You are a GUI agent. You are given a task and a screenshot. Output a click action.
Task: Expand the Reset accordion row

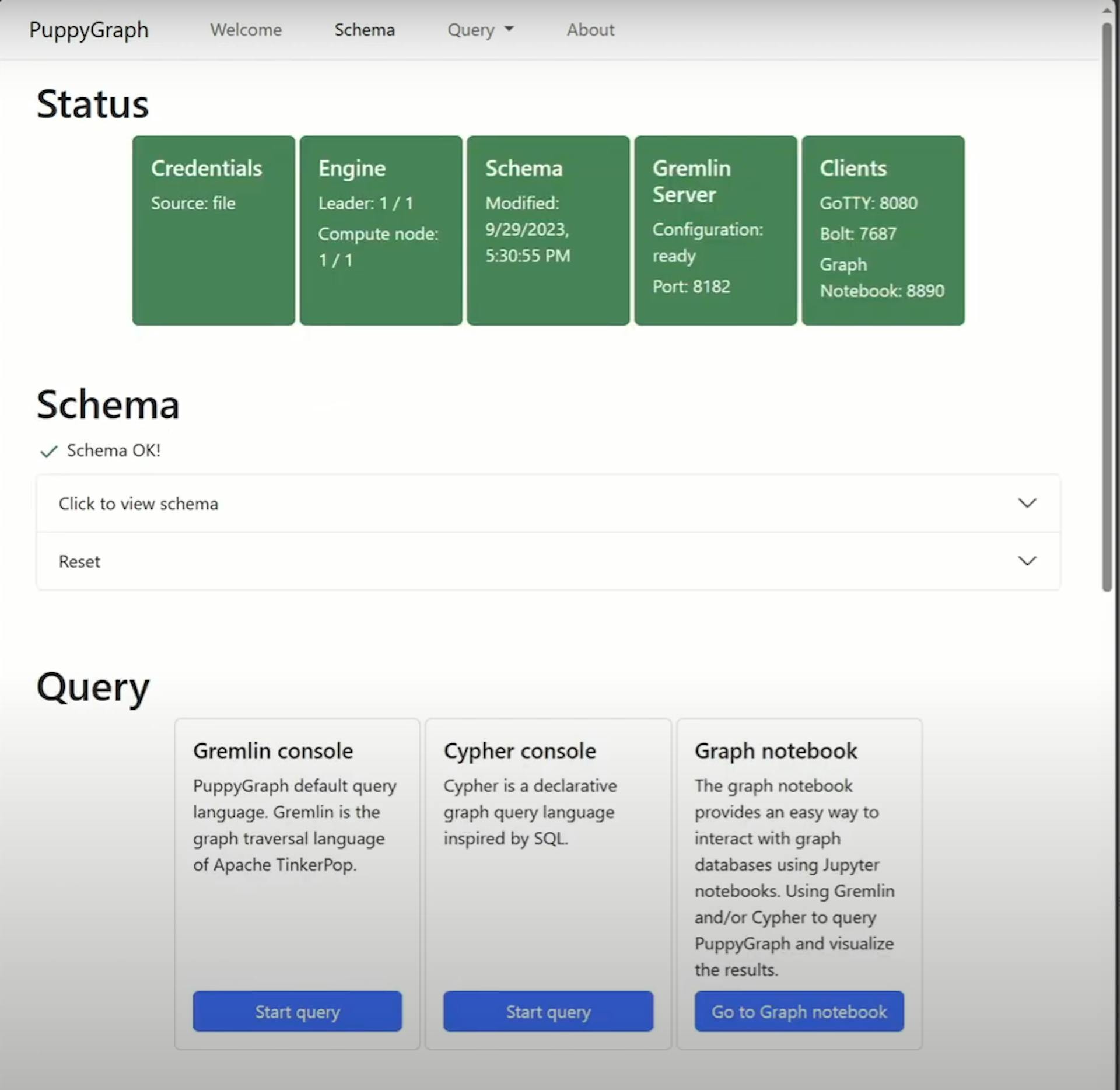tap(548, 561)
